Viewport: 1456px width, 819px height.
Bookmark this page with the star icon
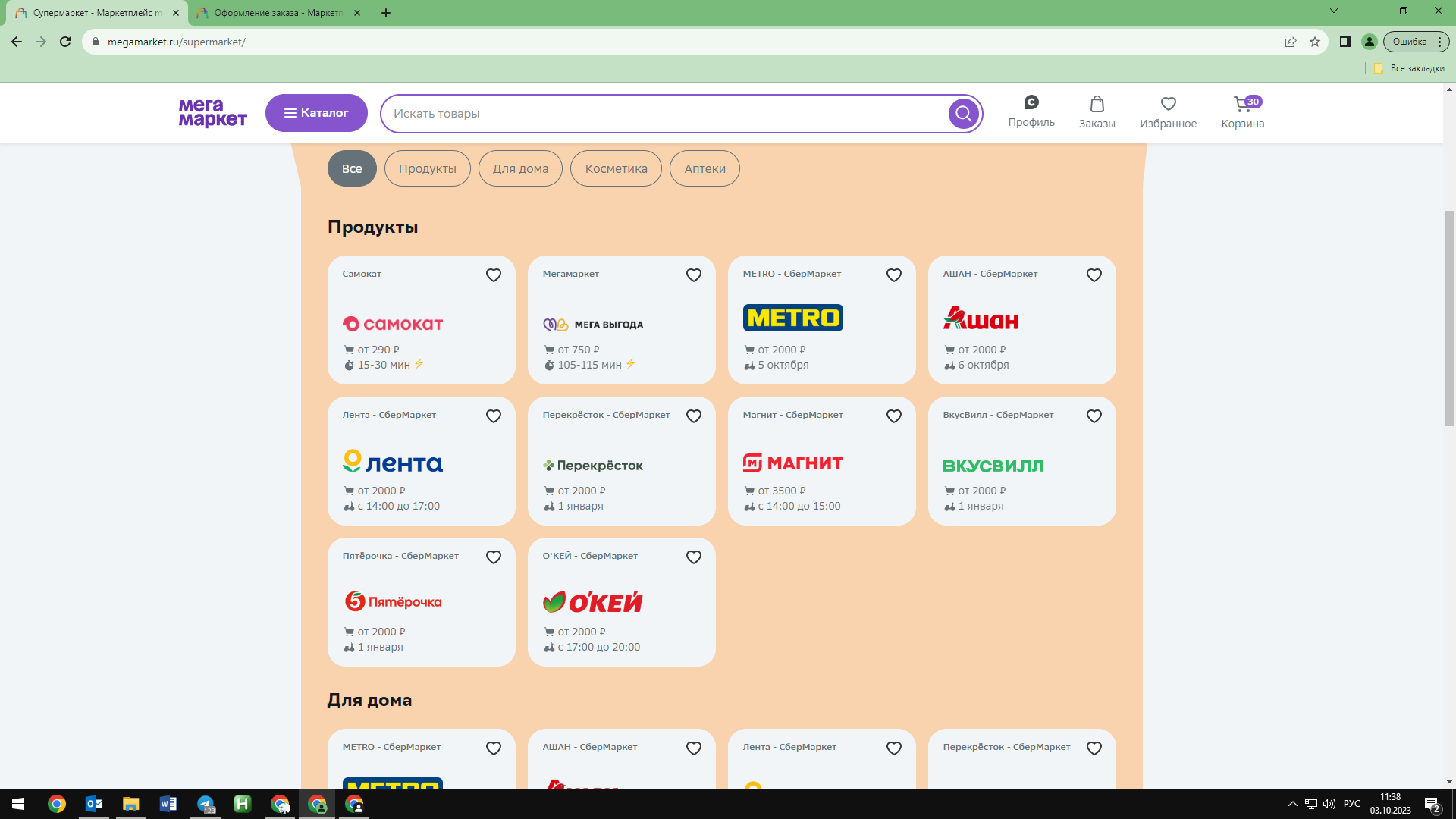1315,42
